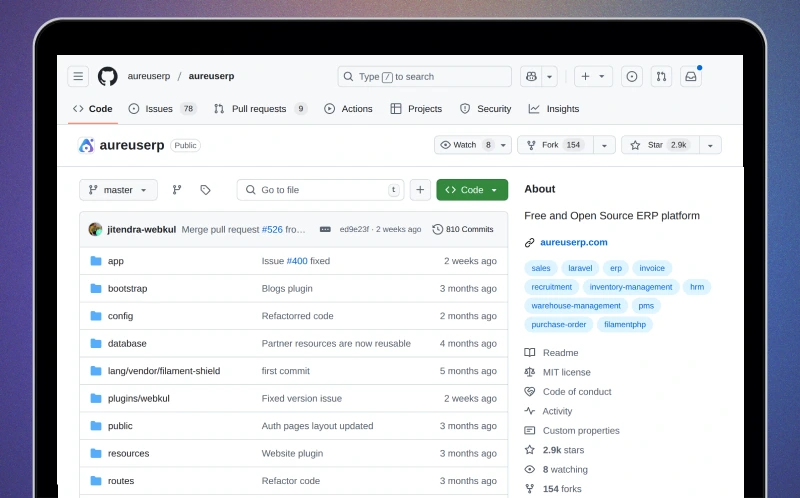The height and width of the screenshot is (498, 800).
Task: Open the public folder
Action: (120, 426)
